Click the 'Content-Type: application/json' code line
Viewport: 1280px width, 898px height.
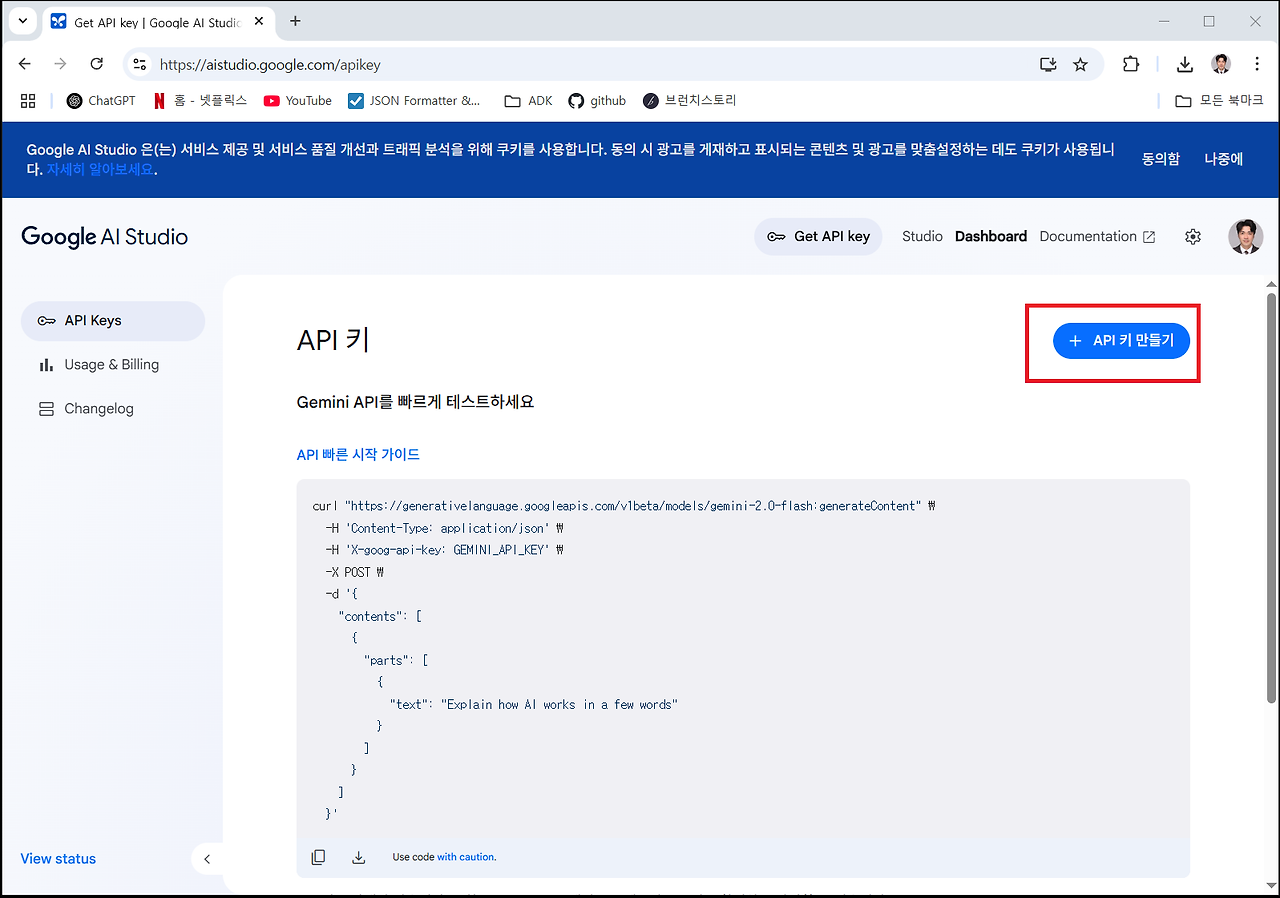[x=445, y=529]
